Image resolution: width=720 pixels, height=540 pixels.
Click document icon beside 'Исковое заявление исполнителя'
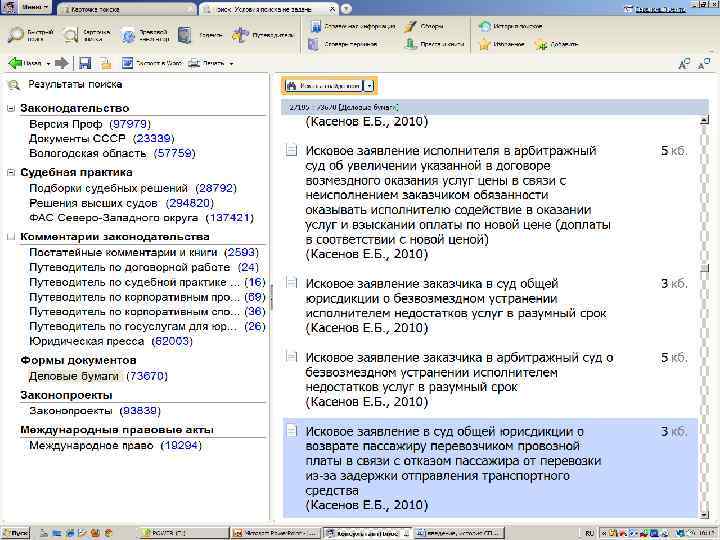click(291, 150)
